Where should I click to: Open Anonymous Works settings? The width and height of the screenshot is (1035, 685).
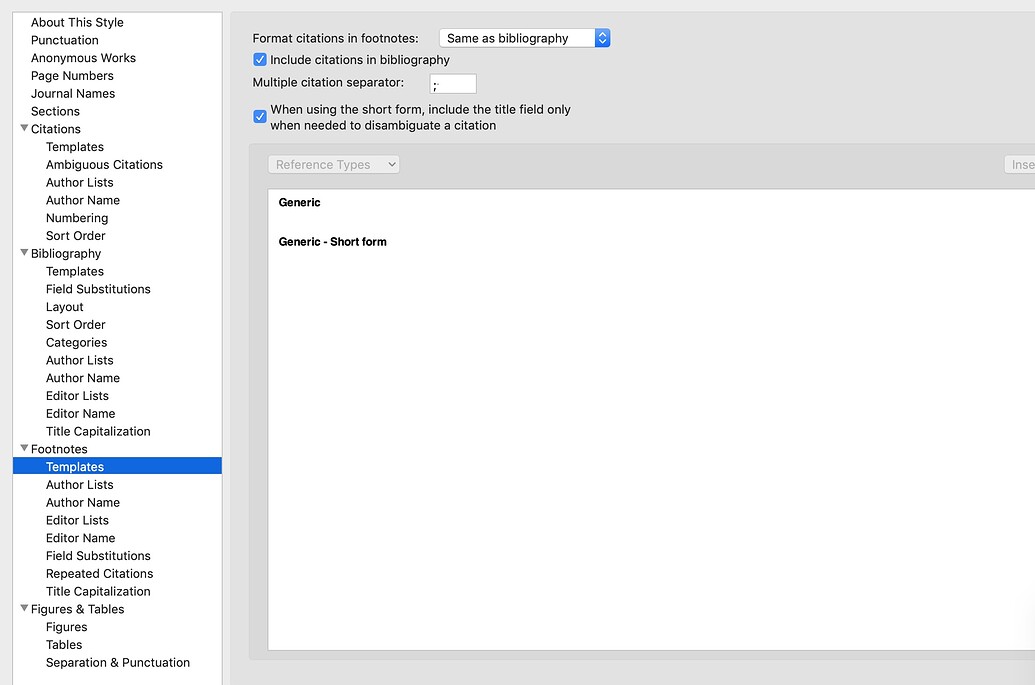tap(83, 57)
